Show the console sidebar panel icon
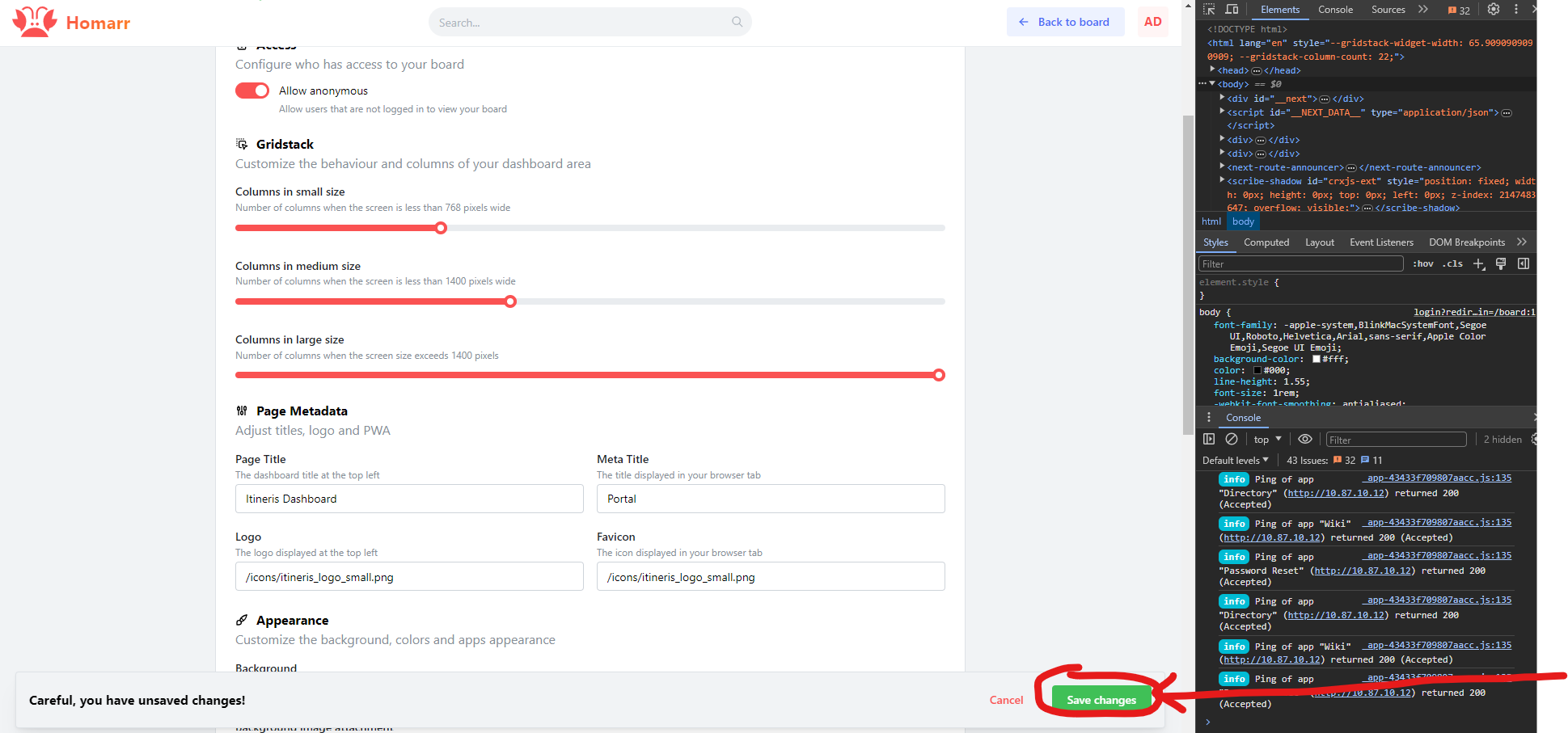Image resolution: width=1568 pixels, height=733 pixels. (x=1209, y=439)
